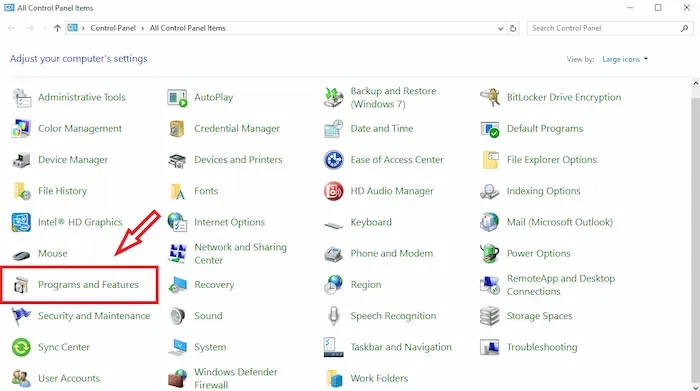700x391 pixels.
Task: Open the Programs and Features link text
Action: 88,285
